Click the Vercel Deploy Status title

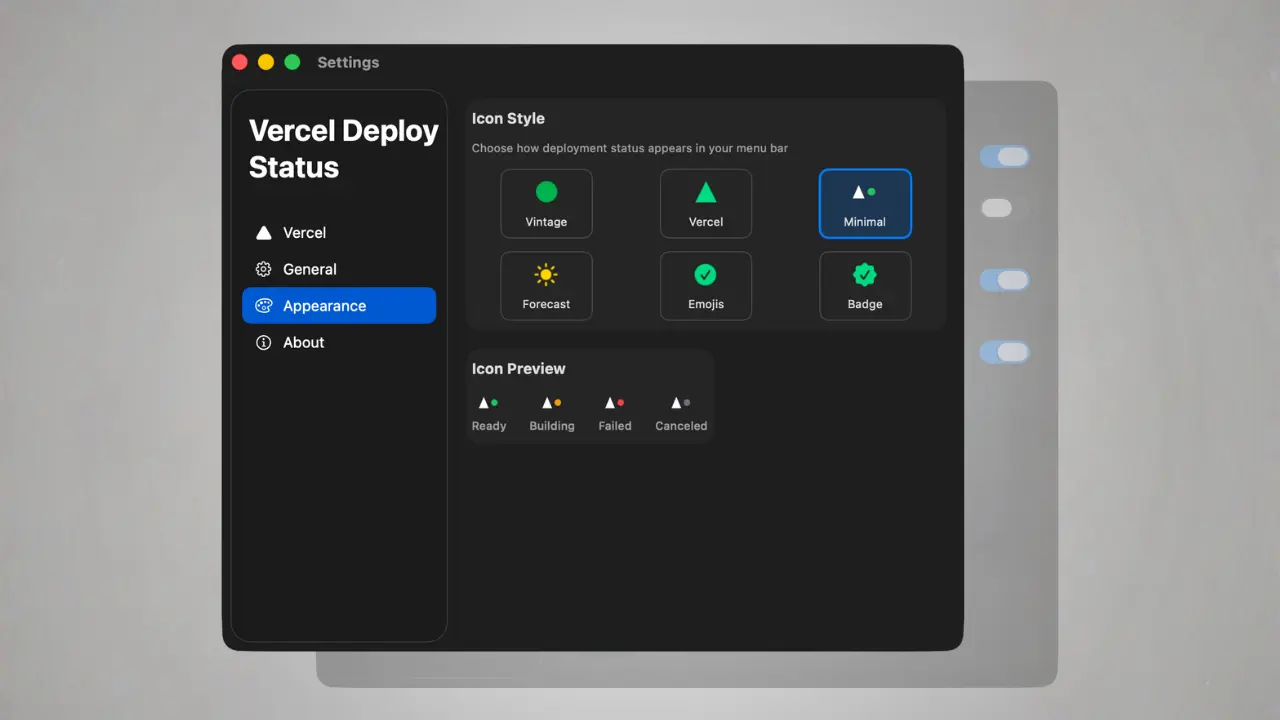[x=342, y=148]
